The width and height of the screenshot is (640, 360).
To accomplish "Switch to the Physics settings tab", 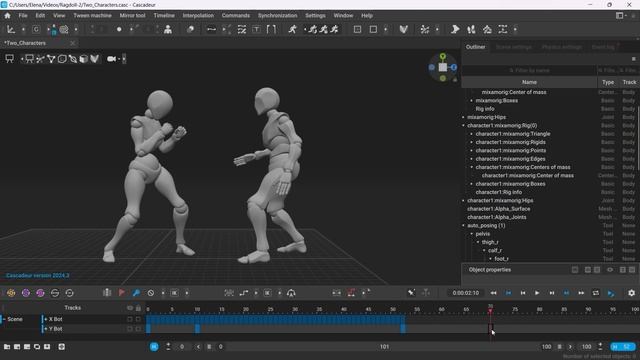I will point(562,47).
